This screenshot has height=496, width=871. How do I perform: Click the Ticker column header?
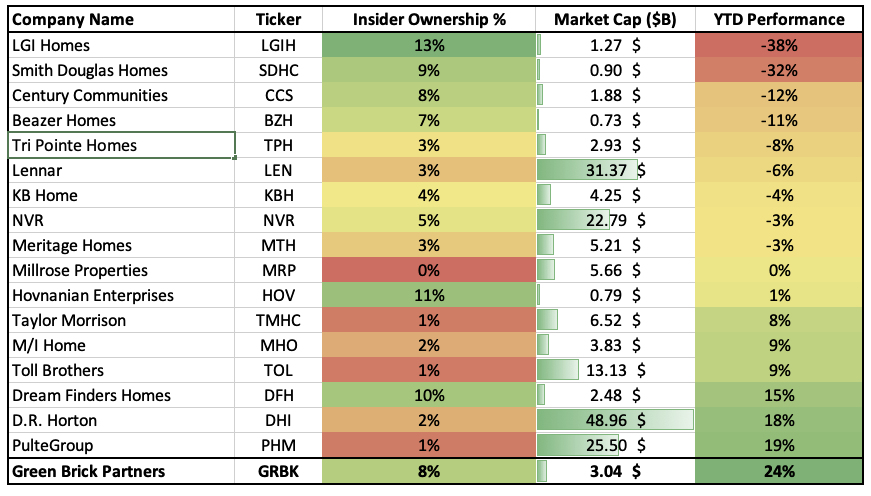(277, 19)
